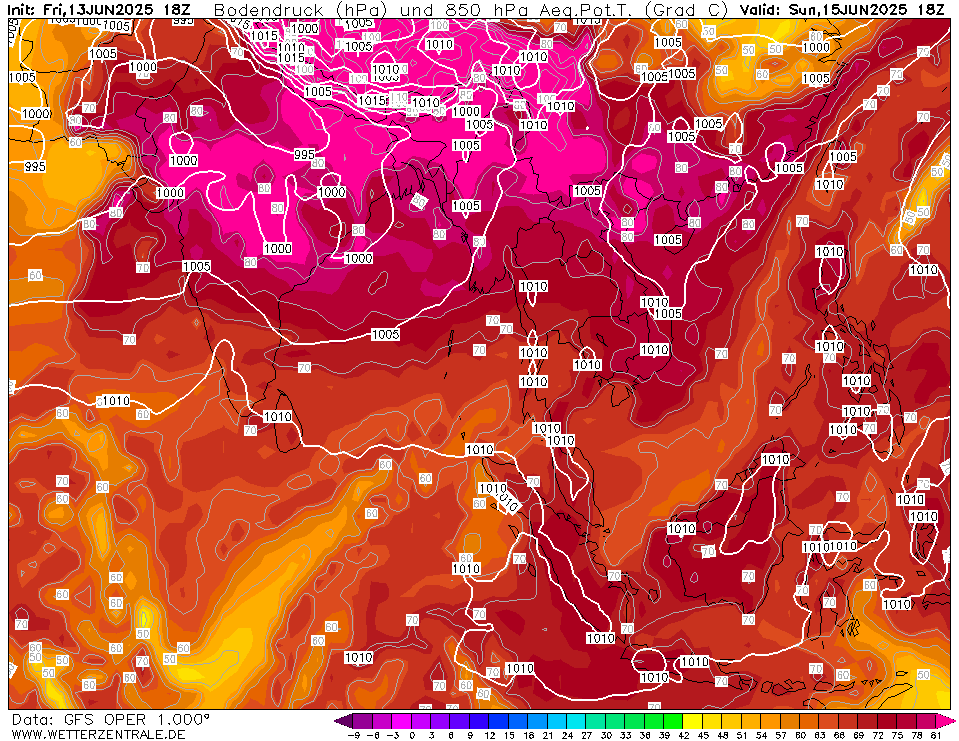The height and width of the screenshot is (741, 959).
Task: Select the blue legend swatch between 12 and 15
Action: coord(498,720)
